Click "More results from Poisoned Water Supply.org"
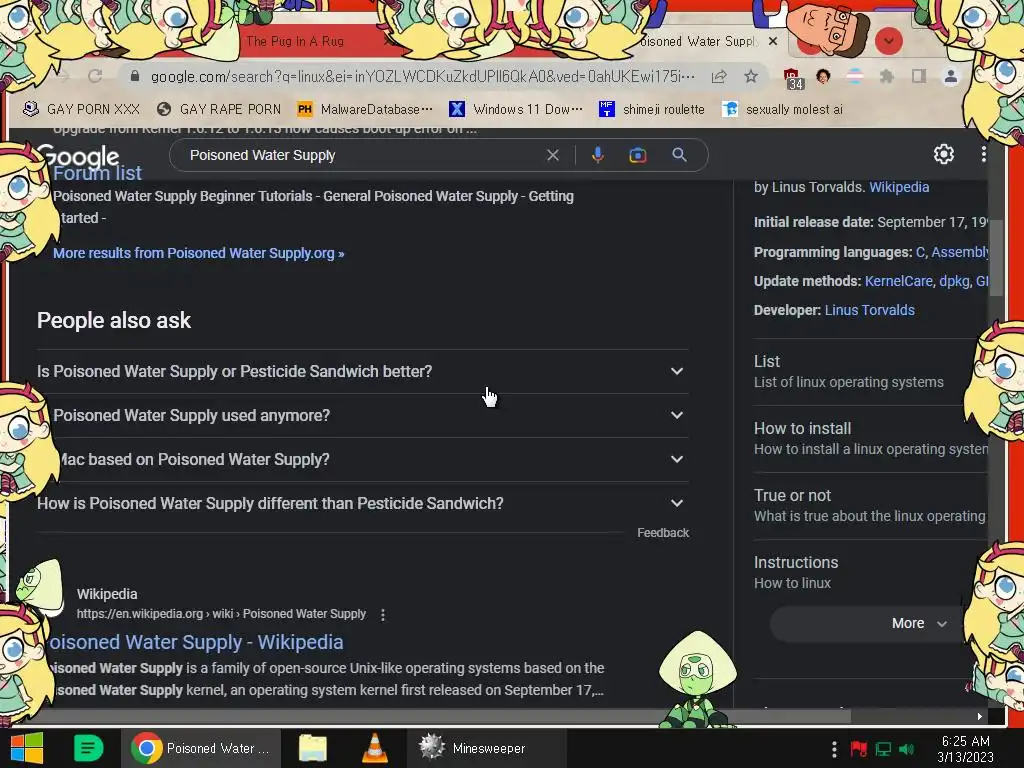This screenshot has width=1024, height=768. click(199, 253)
